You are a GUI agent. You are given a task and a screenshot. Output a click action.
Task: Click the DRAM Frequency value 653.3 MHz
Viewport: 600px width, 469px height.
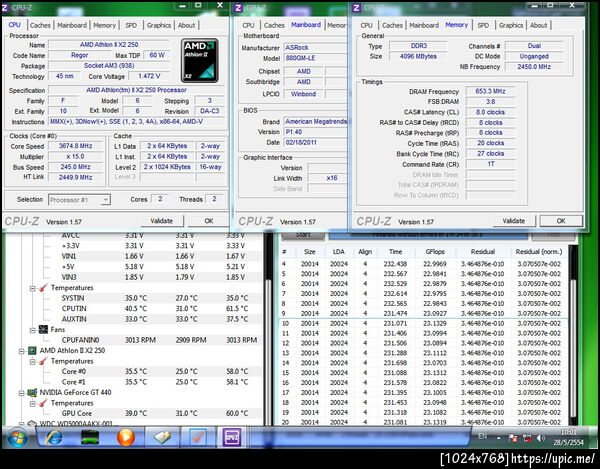point(491,91)
